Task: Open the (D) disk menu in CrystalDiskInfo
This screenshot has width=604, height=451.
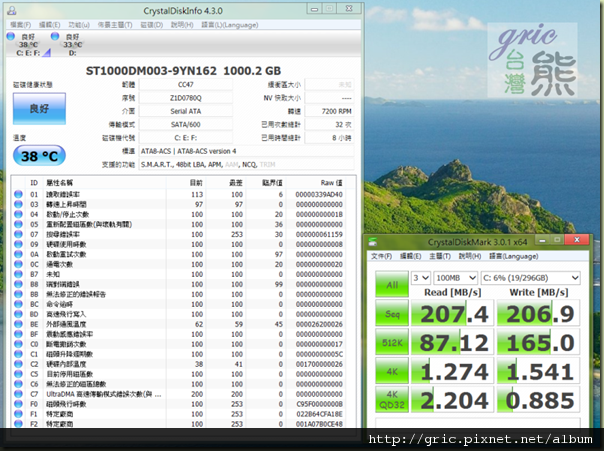Action: 151,25
